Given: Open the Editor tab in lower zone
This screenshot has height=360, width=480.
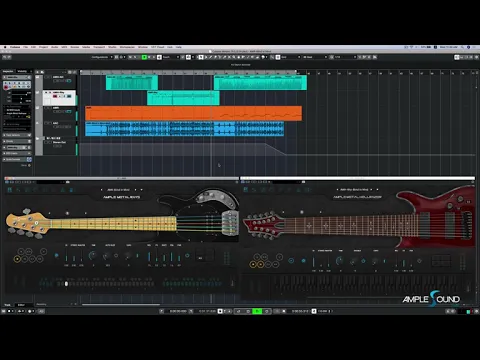Looking at the screenshot, I should pyautogui.click(x=21, y=305).
